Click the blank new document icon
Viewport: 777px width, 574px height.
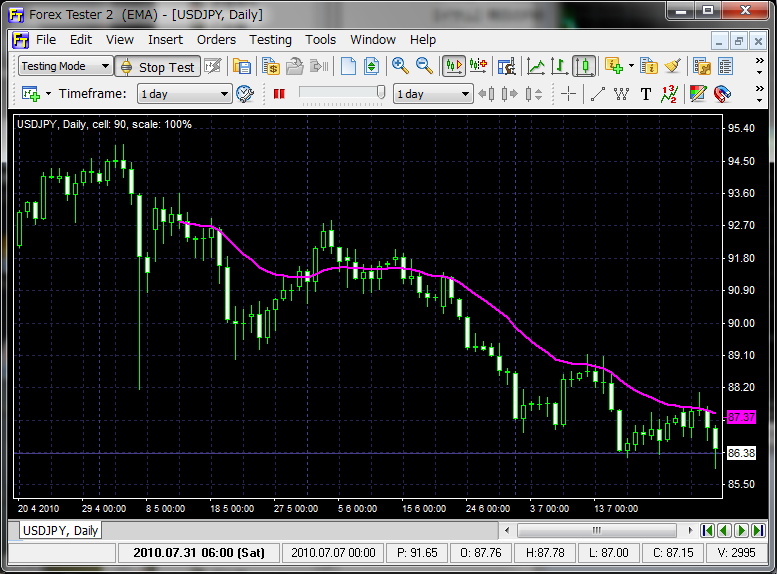(x=348, y=66)
